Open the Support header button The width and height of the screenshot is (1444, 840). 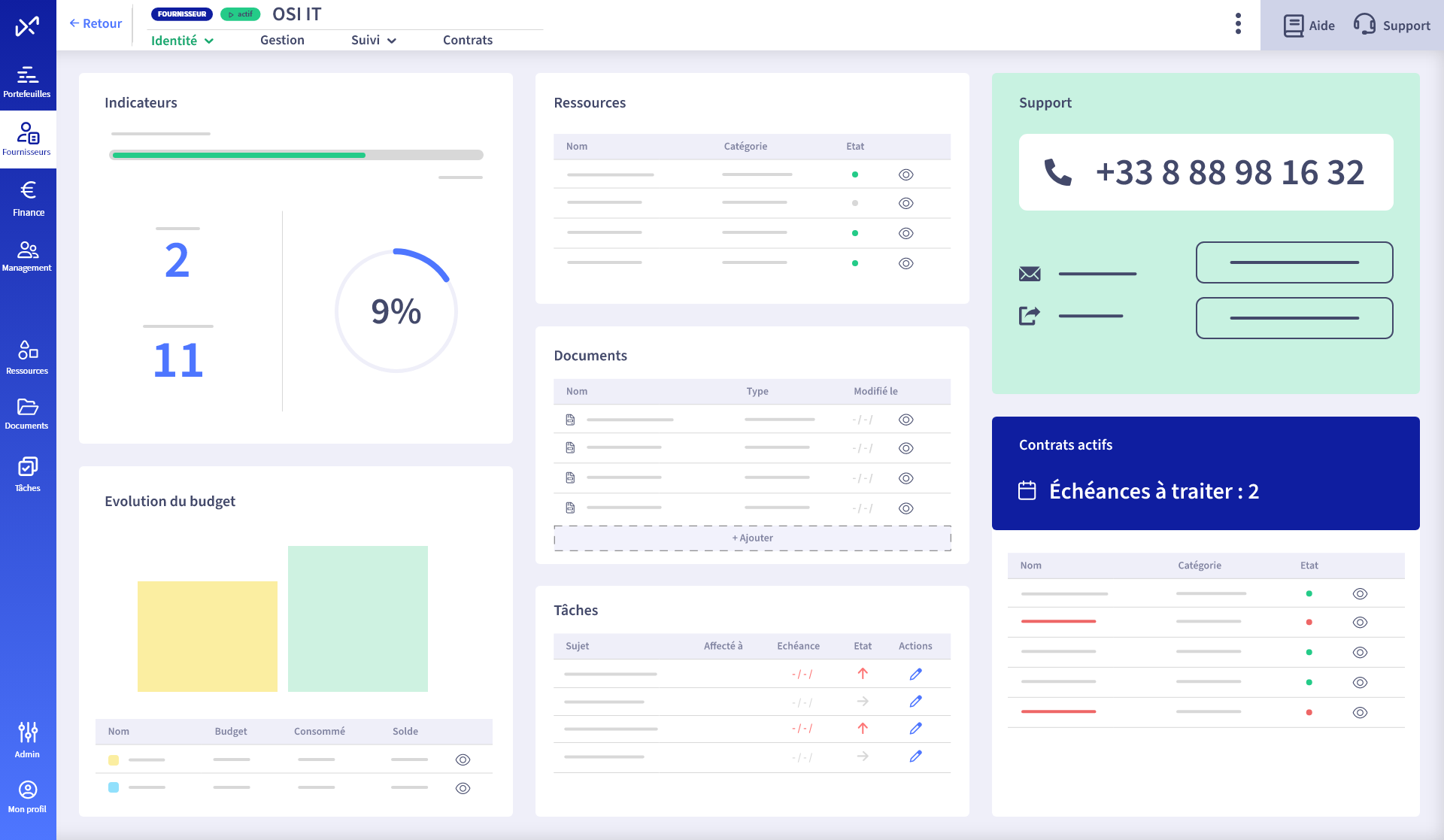click(x=1392, y=26)
